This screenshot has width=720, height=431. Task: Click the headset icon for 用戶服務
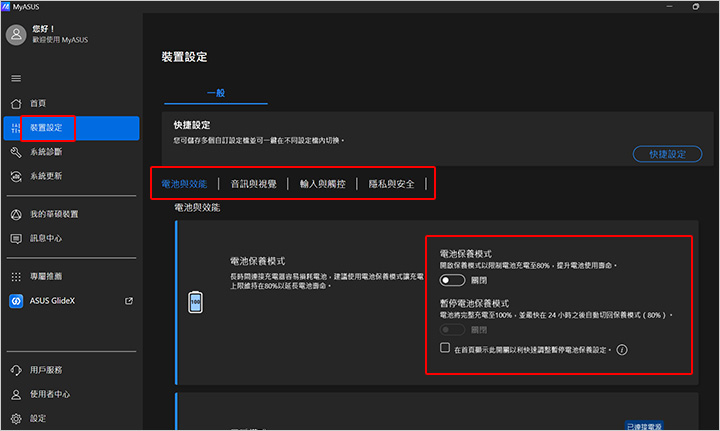coord(16,370)
